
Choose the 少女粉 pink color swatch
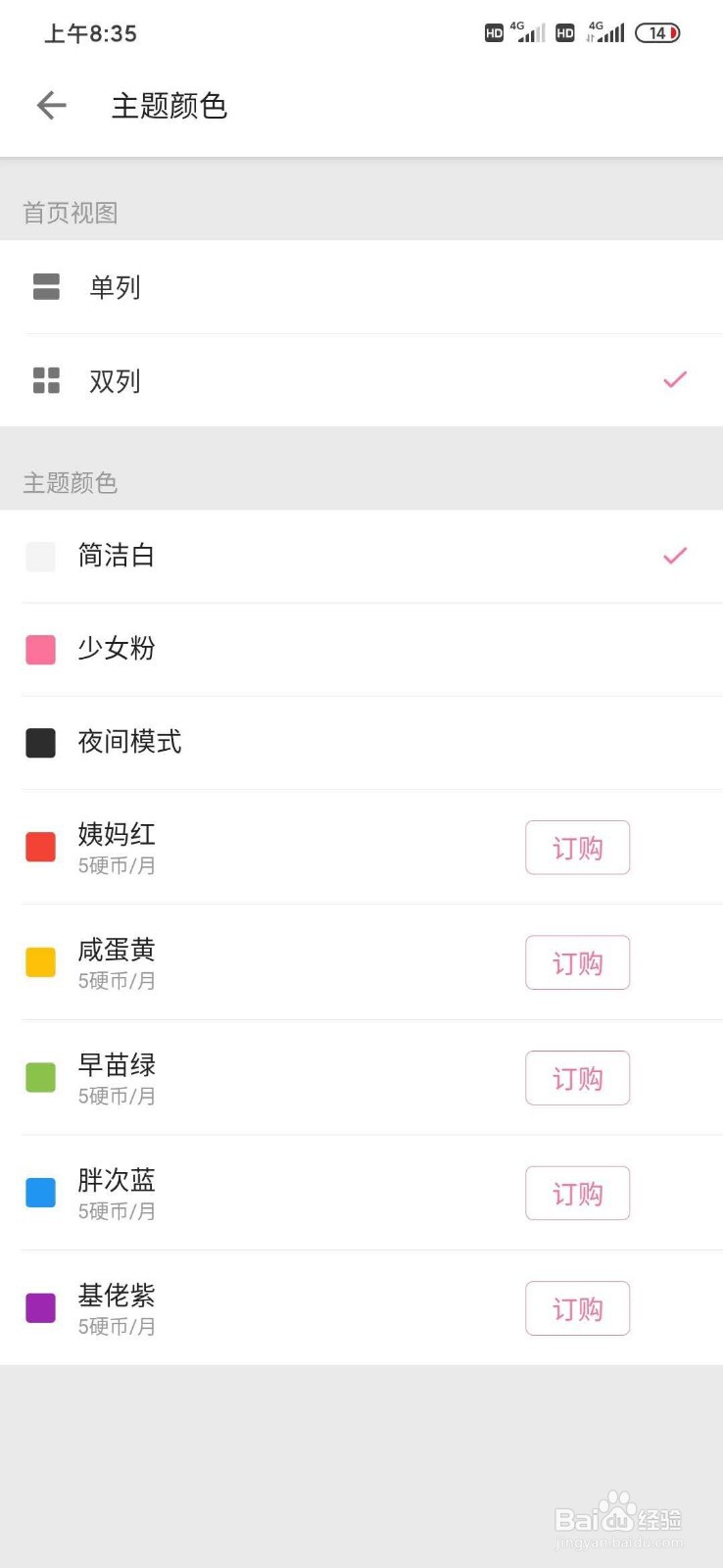pos(40,650)
